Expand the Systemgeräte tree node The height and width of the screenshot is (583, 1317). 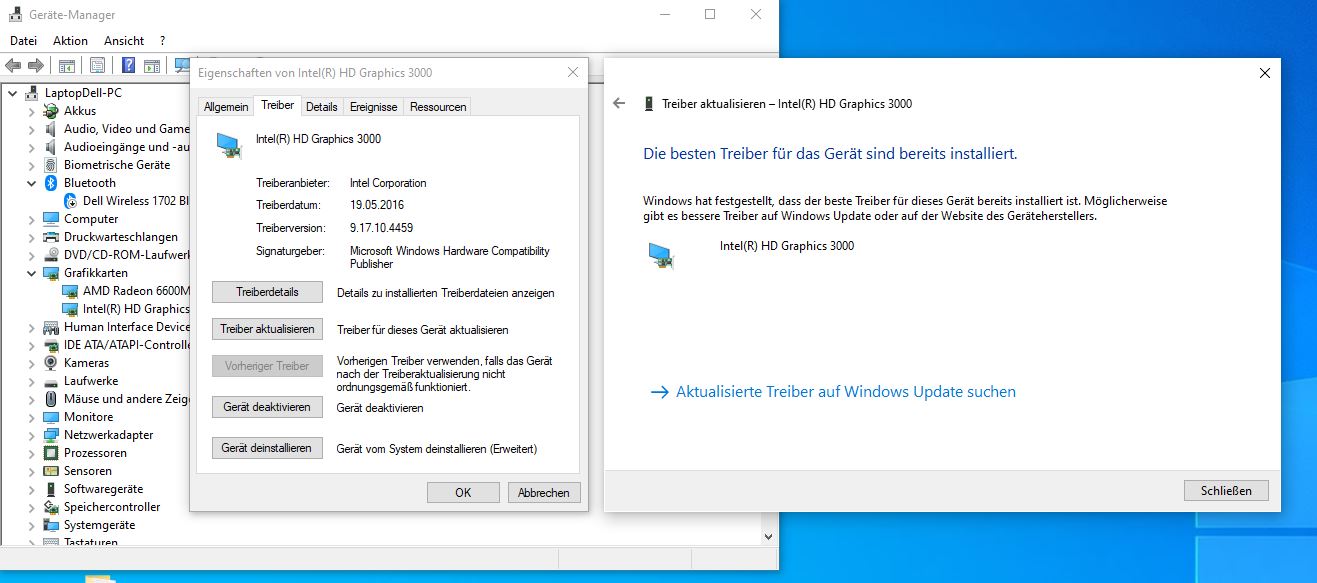point(32,525)
